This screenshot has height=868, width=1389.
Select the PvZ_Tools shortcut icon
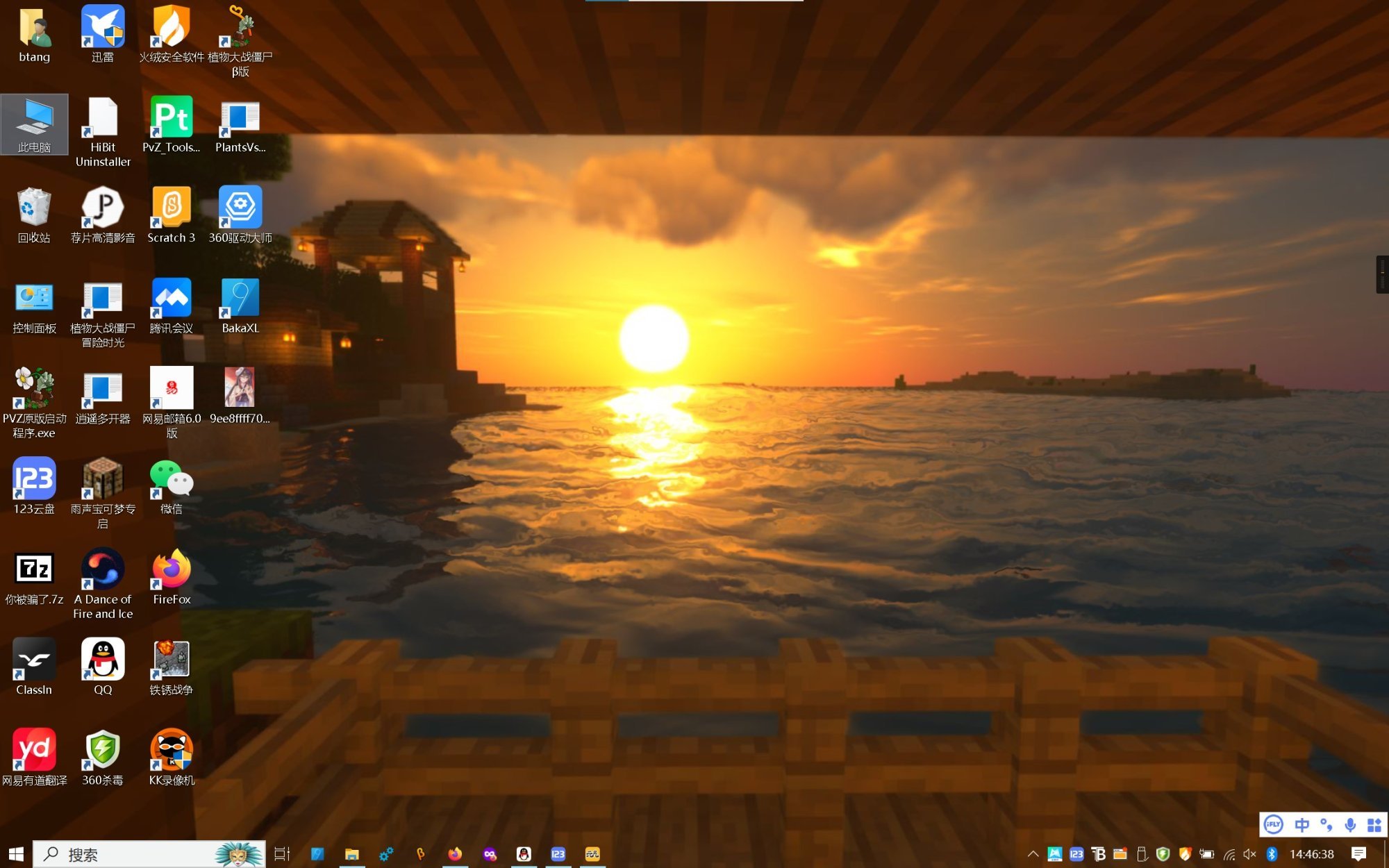[172, 125]
